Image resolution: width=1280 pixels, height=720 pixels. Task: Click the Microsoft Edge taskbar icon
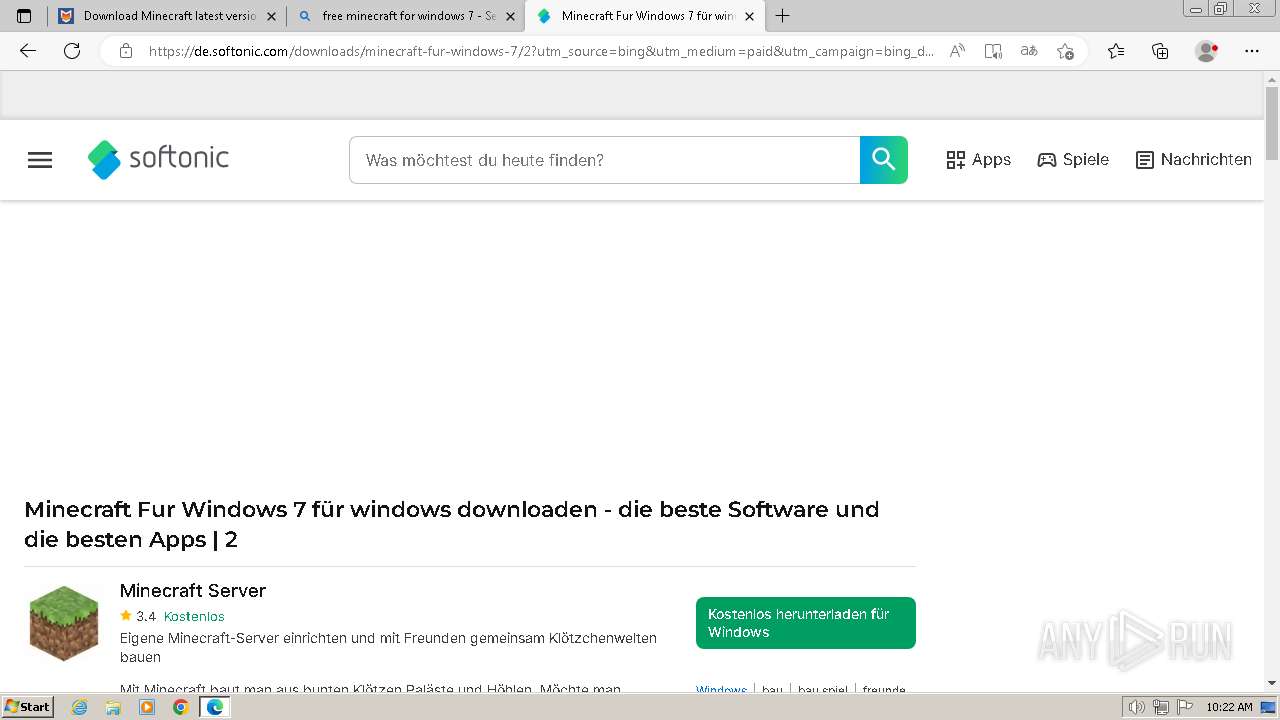tap(214, 707)
